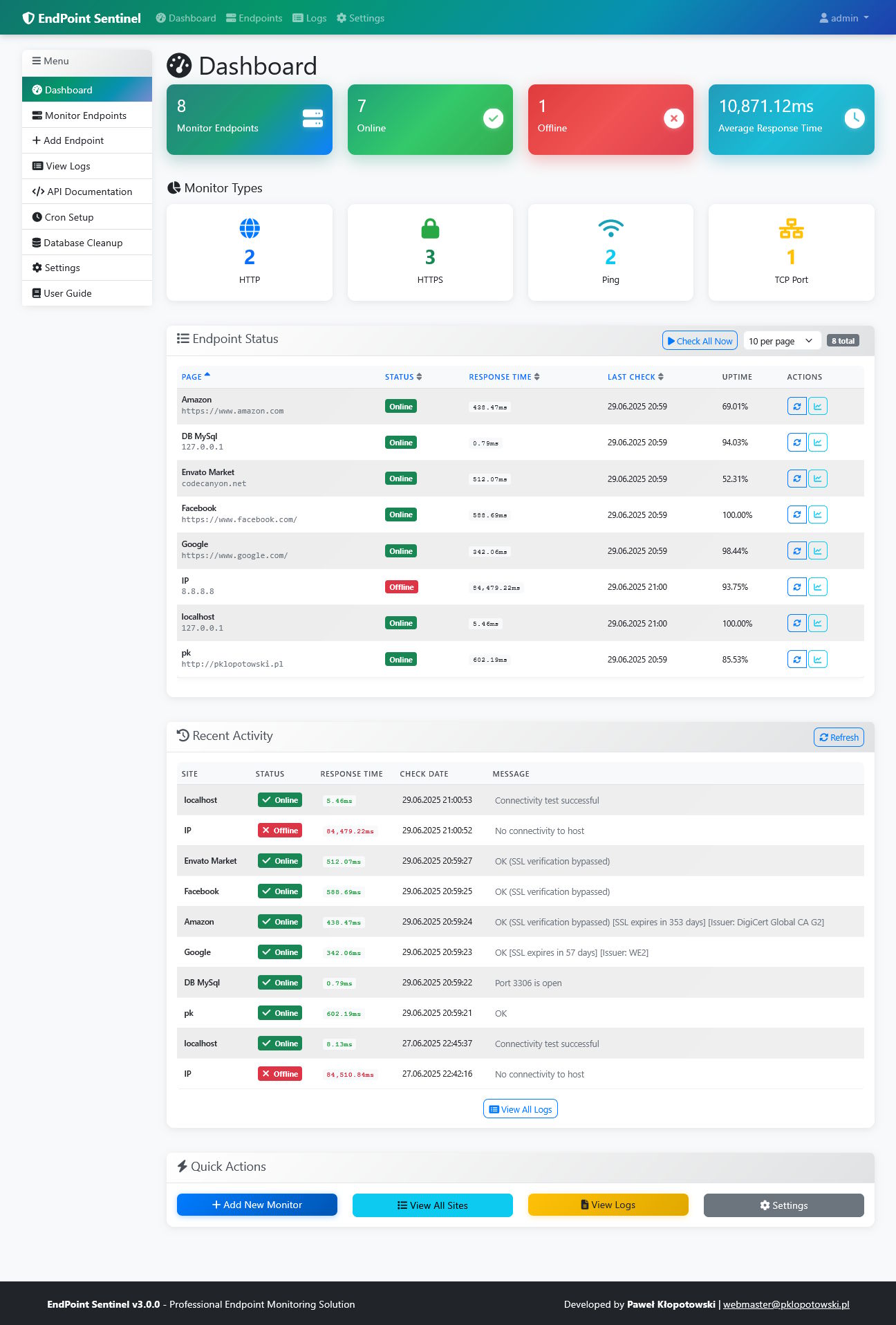This screenshot has height=1325, width=896.
Task: Click the recheck icon for localhost row
Action: click(796, 623)
